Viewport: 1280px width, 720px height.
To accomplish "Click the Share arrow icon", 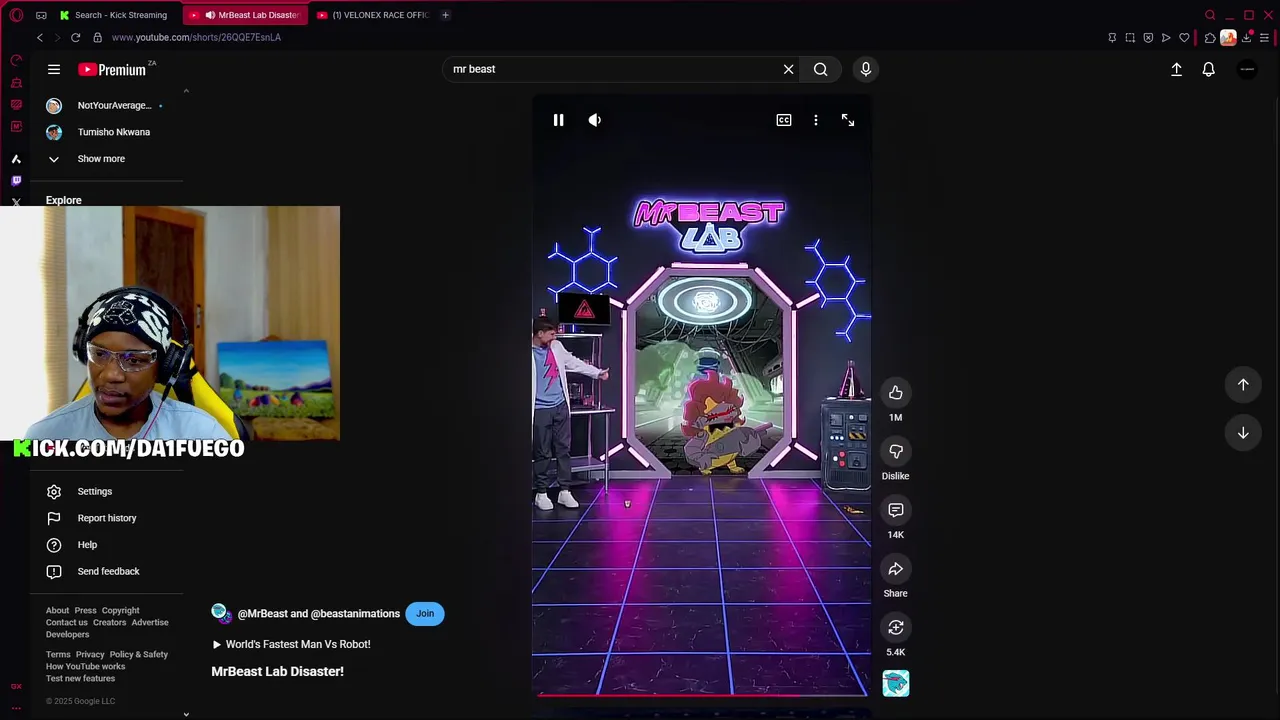I will coord(896,569).
